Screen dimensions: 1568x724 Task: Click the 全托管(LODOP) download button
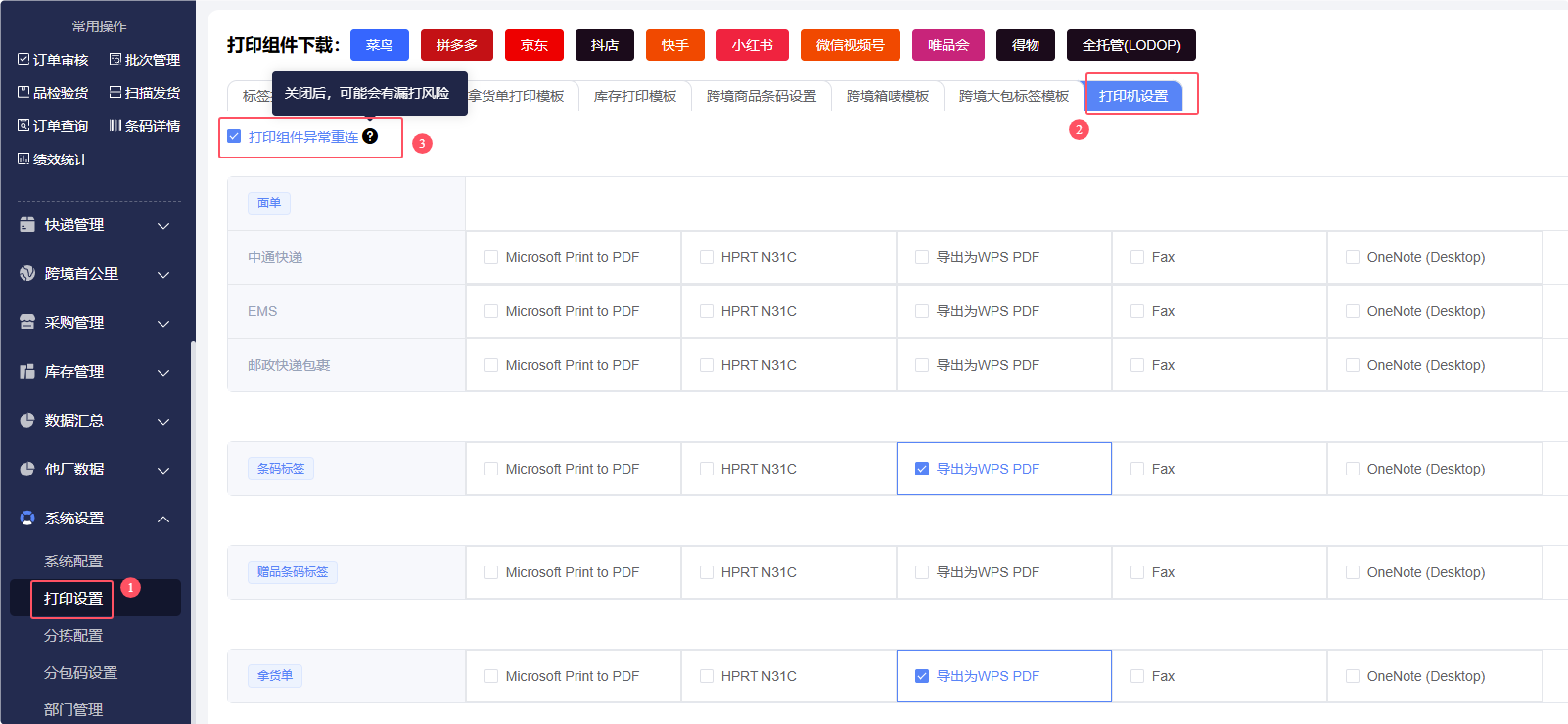[1131, 45]
